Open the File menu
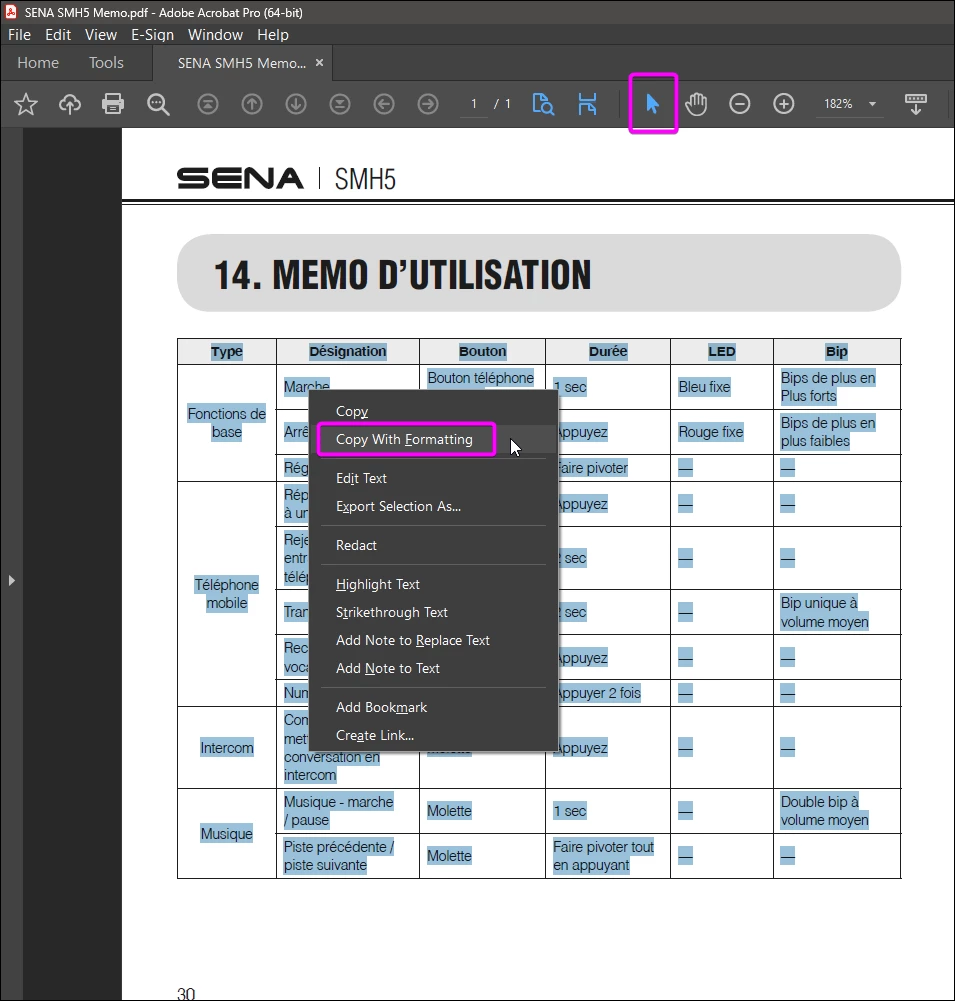The image size is (955, 1001). click(19, 34)
